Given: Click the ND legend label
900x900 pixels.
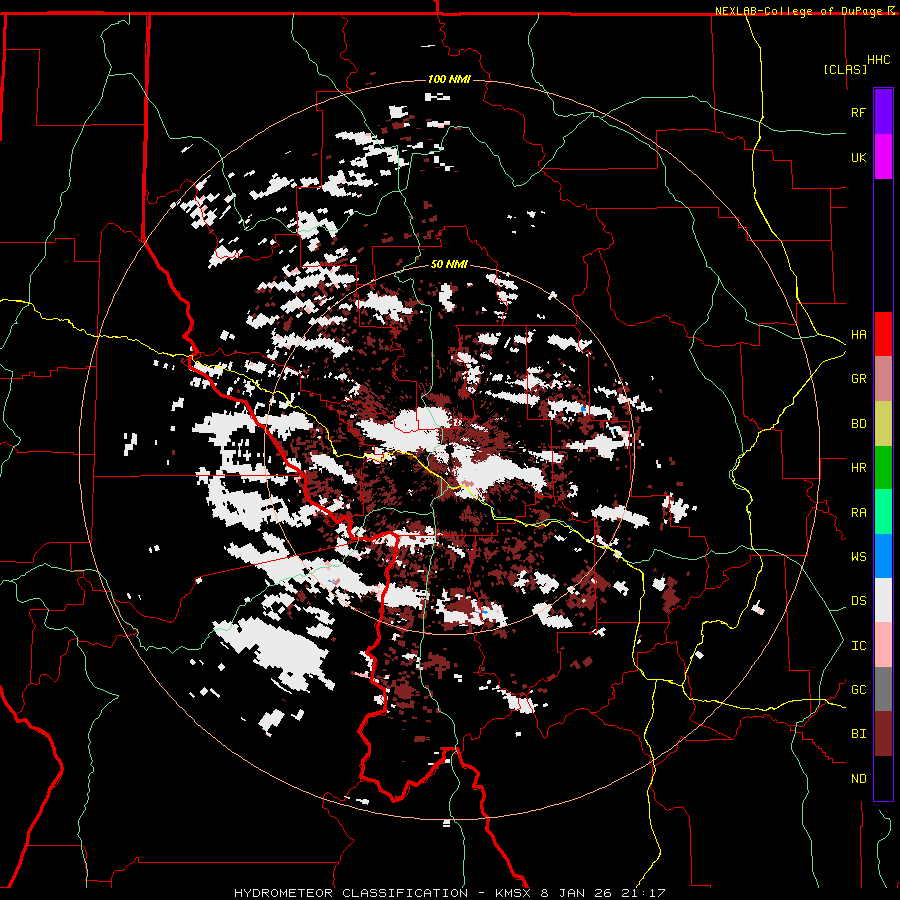Looking at the screenshot, I should pos(858,779).
